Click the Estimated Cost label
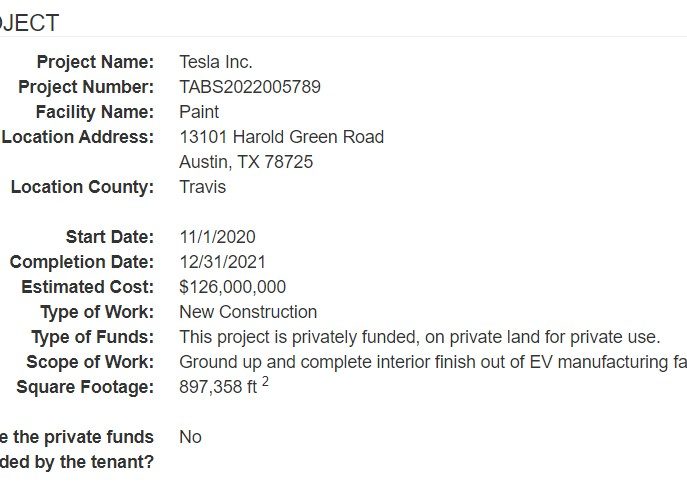The image size is (687, 497). 88,287
